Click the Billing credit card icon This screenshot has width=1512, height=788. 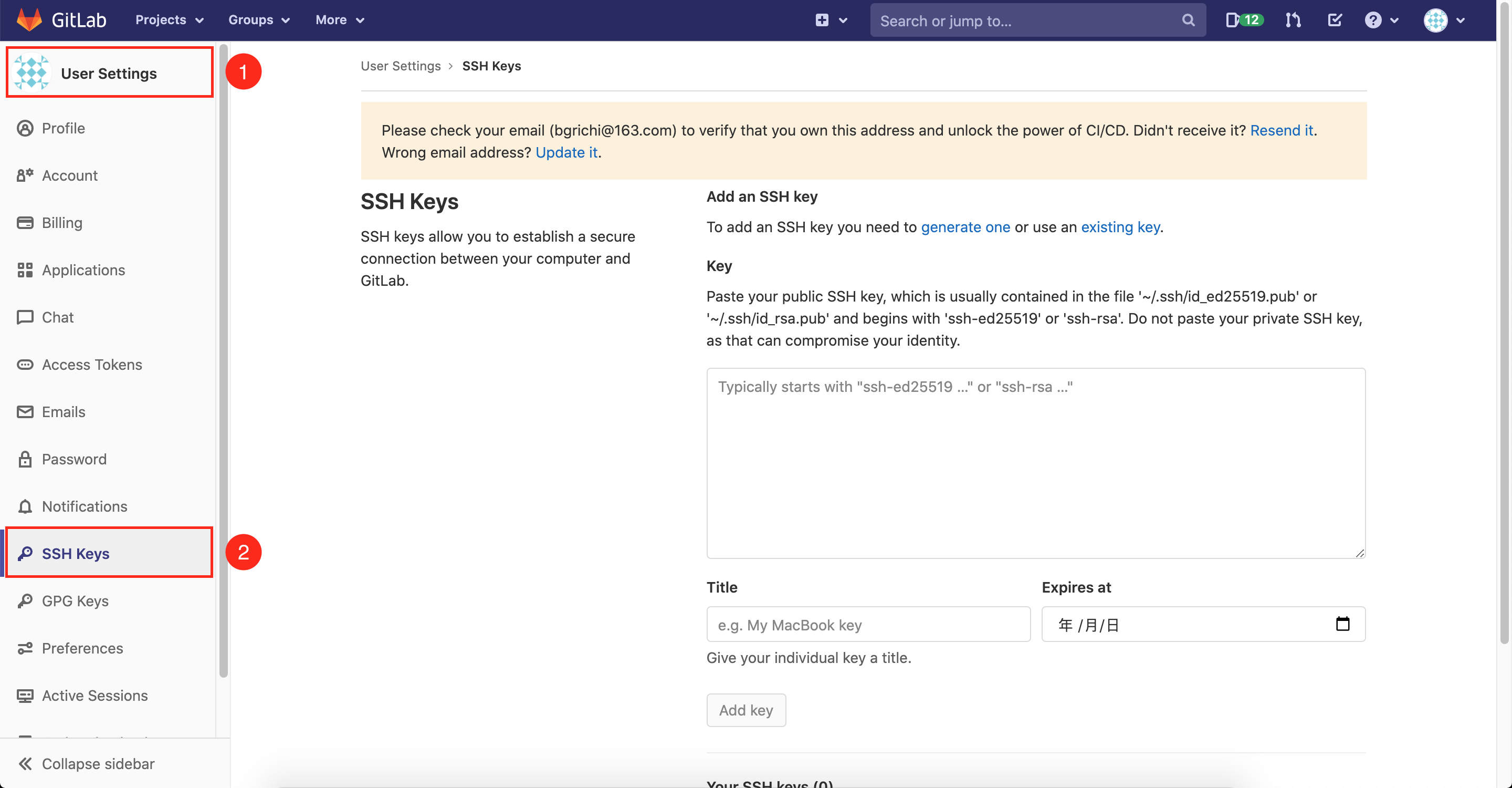point(25,223)
